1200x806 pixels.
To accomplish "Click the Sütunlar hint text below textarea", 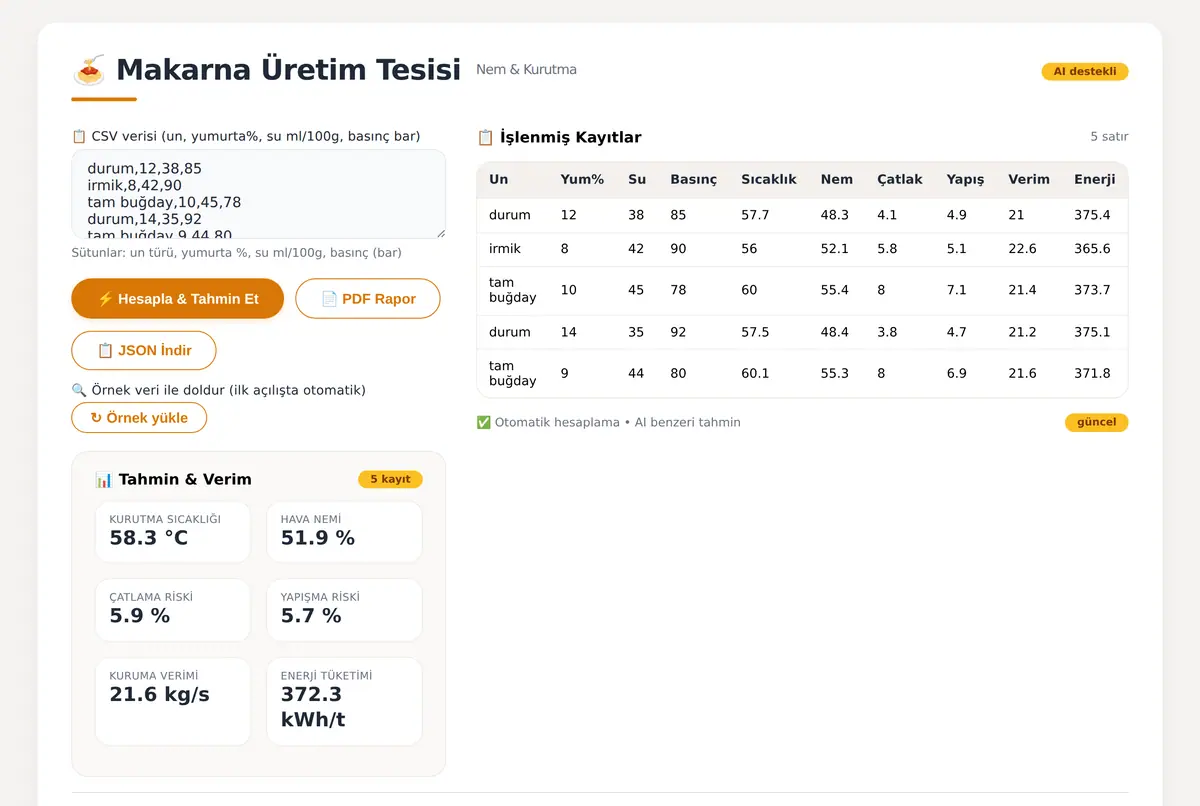I will pyautogui.click(x=237, y=253).
